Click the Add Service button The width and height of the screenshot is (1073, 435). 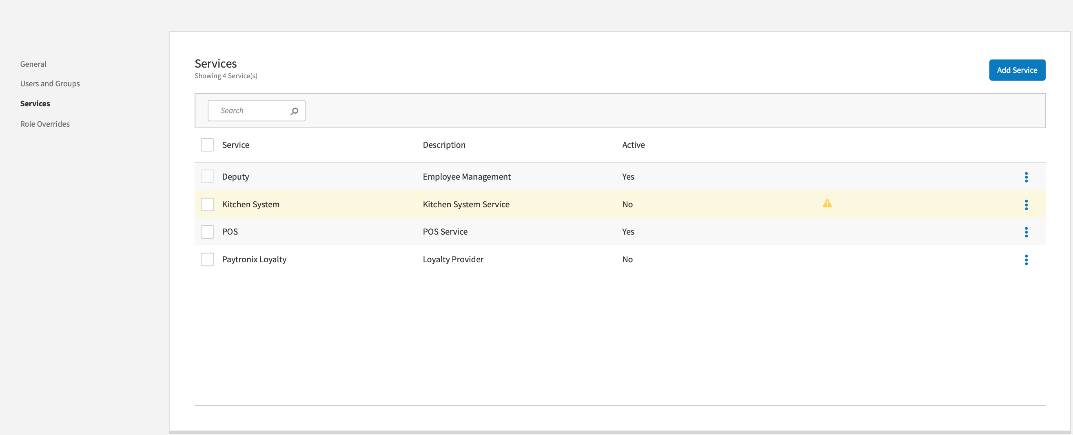[1017, 70]
